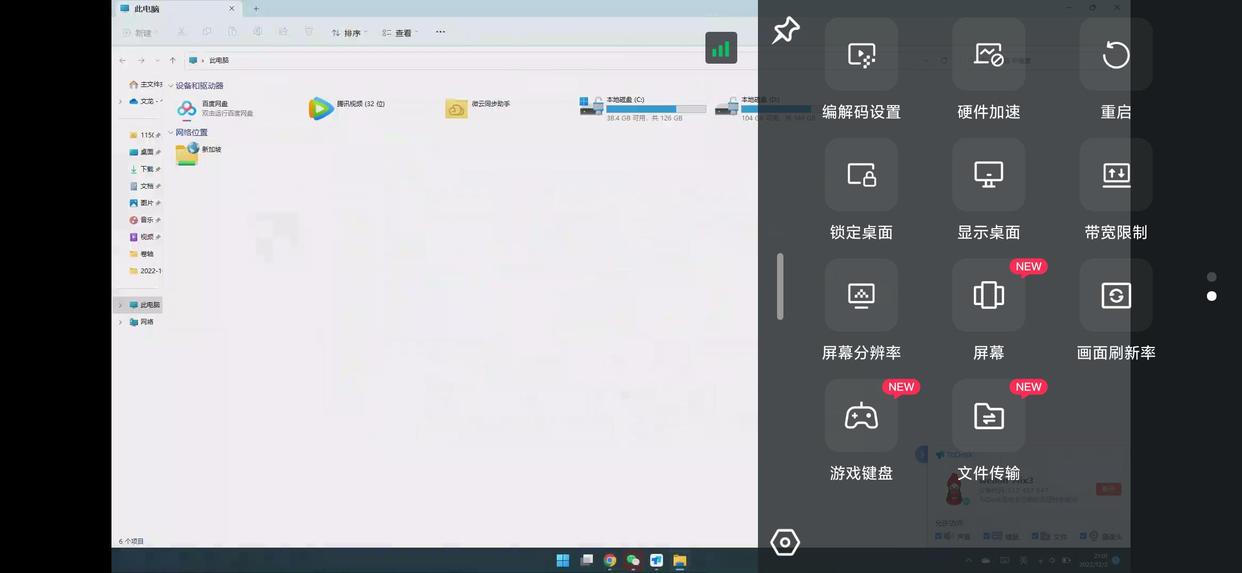
Task: Close the 此电脑 tab
Action: pyautogui.click(x=232, y=9)
